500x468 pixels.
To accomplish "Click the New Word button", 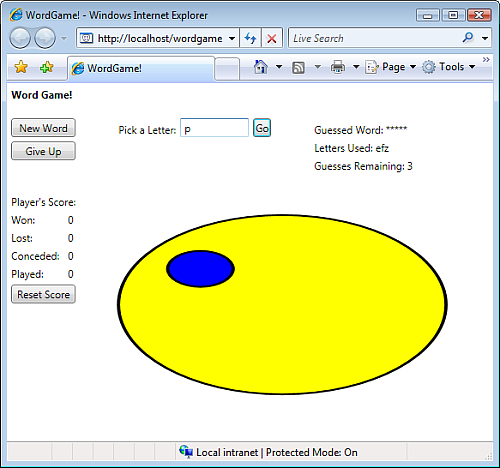I will [43, 128].
